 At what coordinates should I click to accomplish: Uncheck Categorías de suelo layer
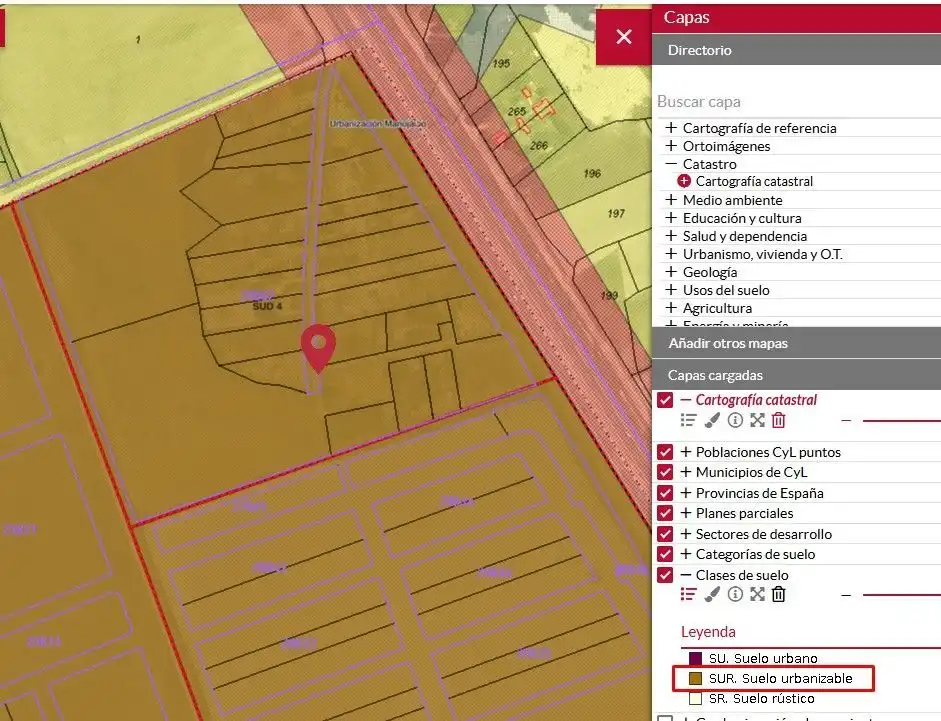[x=665, y=554]
